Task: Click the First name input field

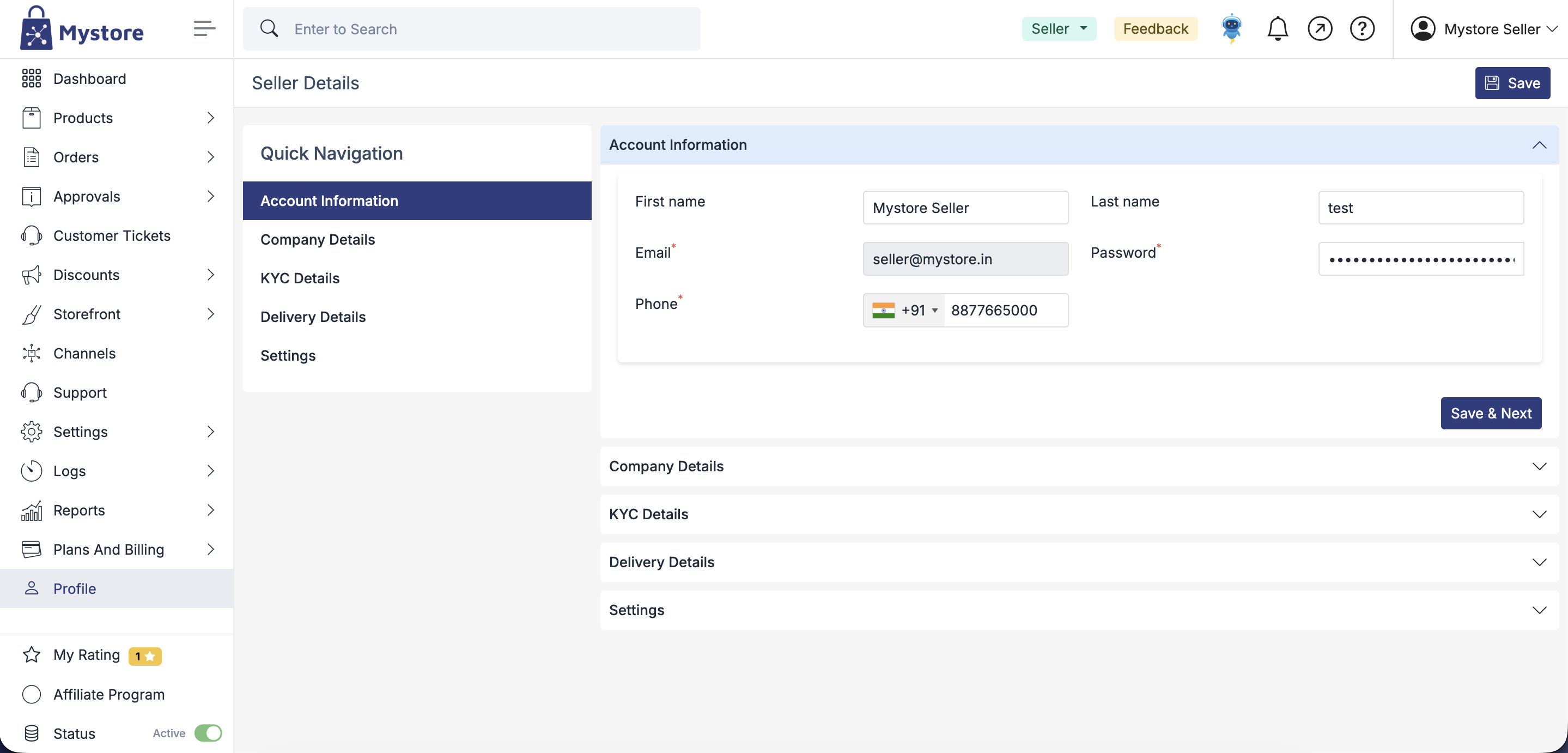Action: (965, 208)
